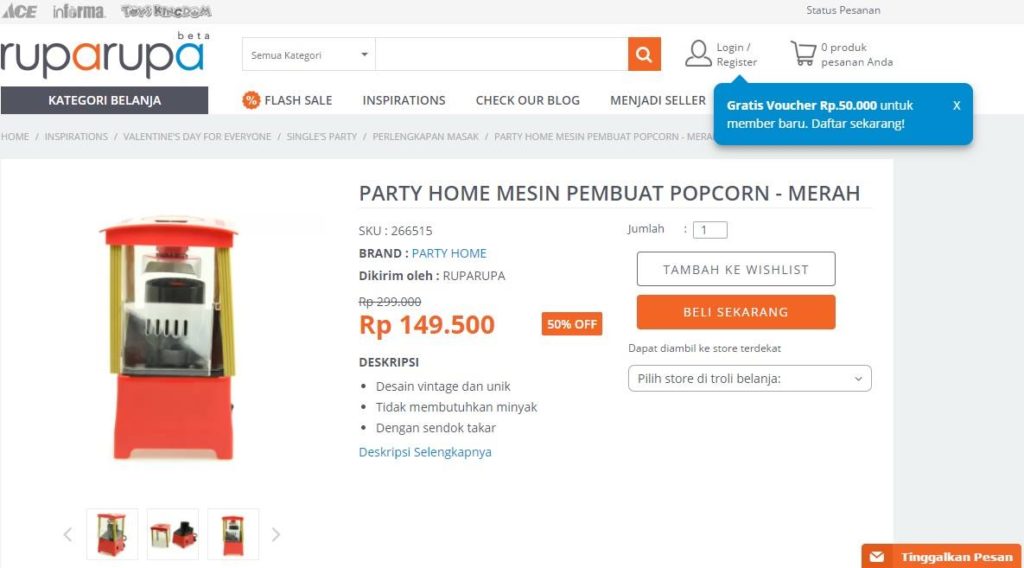Click the Jumlah quantity input field
The width and height of the screenshot is (1024, 568).
[x=710, y=230]
